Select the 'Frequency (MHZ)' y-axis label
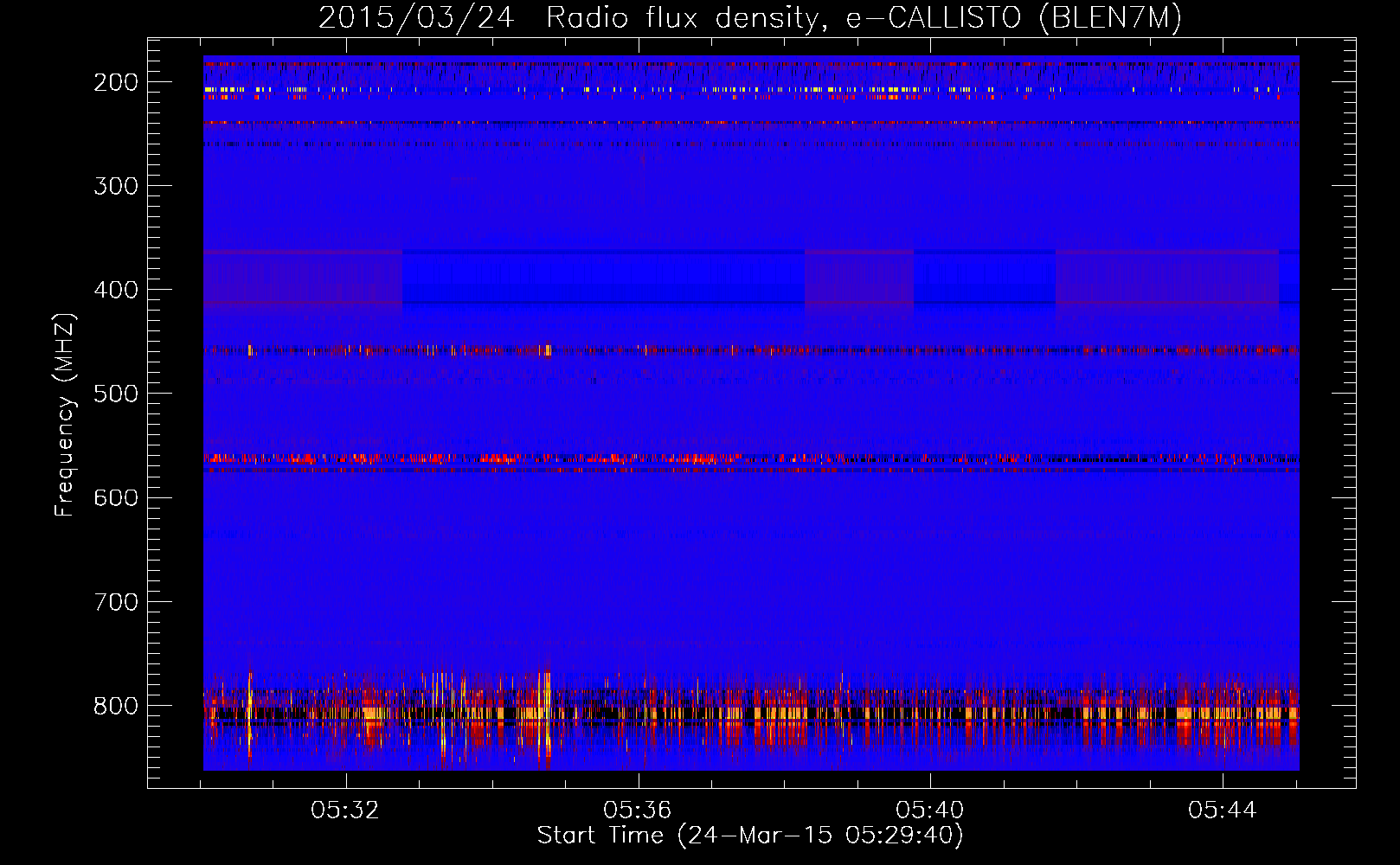 [65, 414]
